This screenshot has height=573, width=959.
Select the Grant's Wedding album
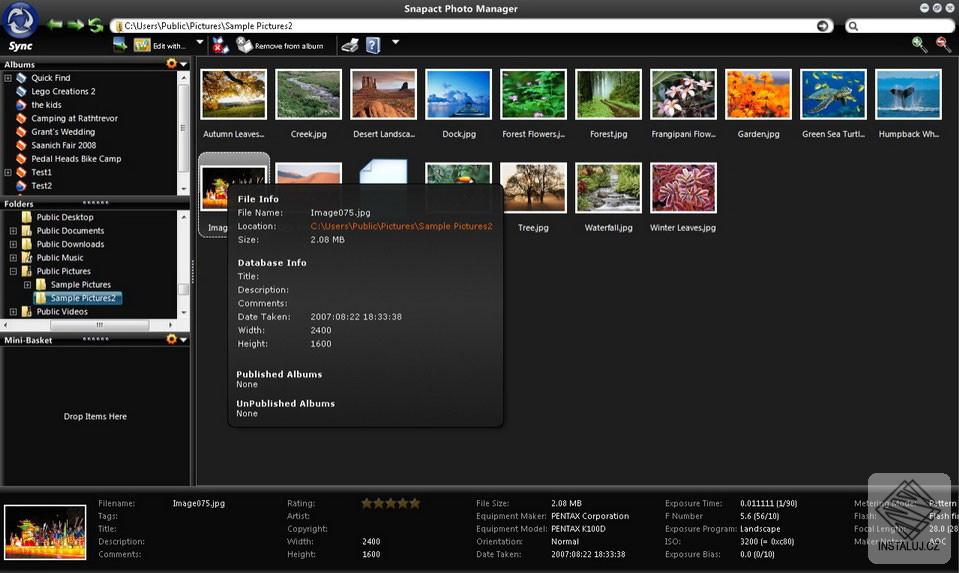[63, 131]
